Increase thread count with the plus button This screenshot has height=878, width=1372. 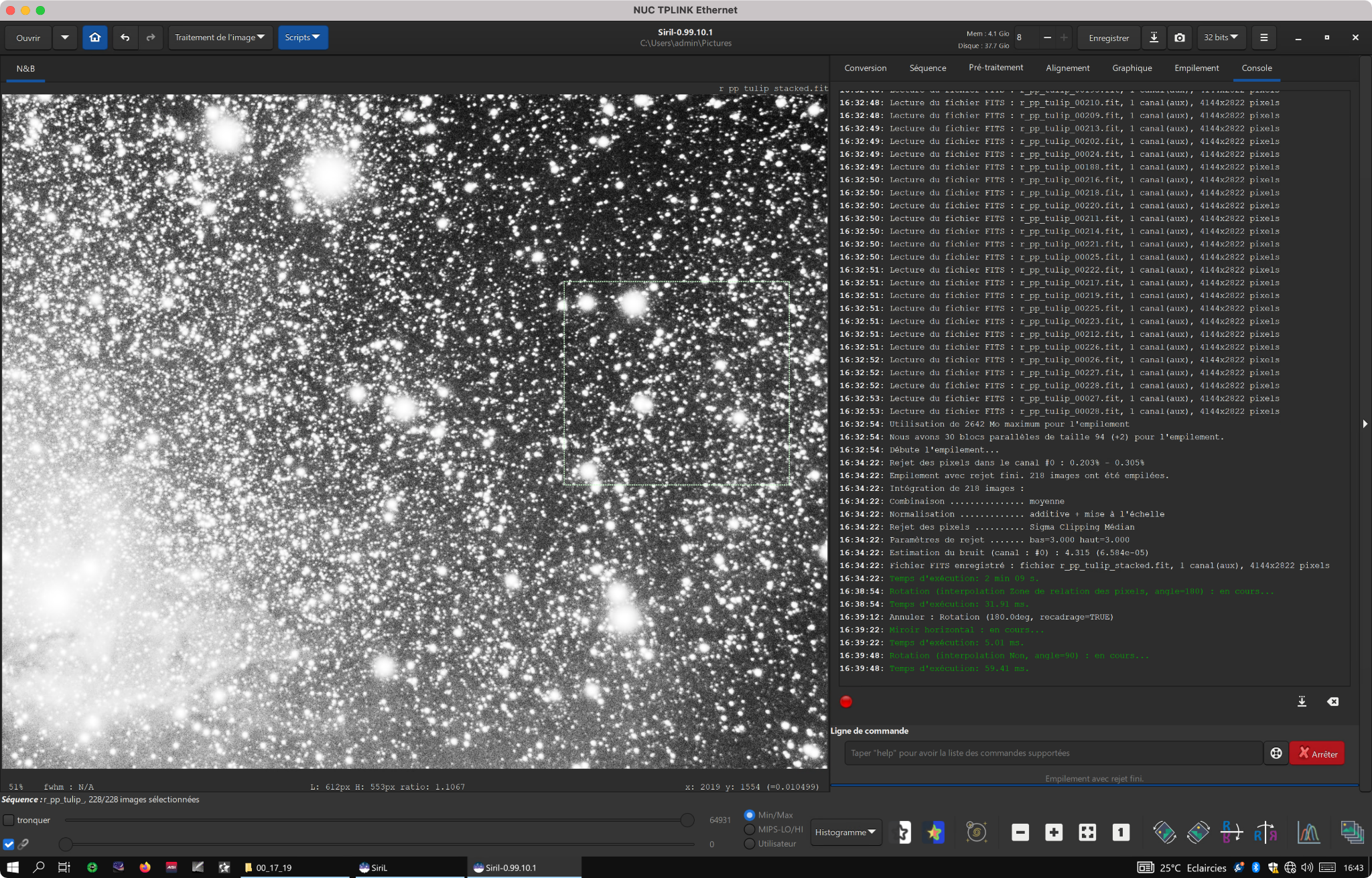[1064, 38]
